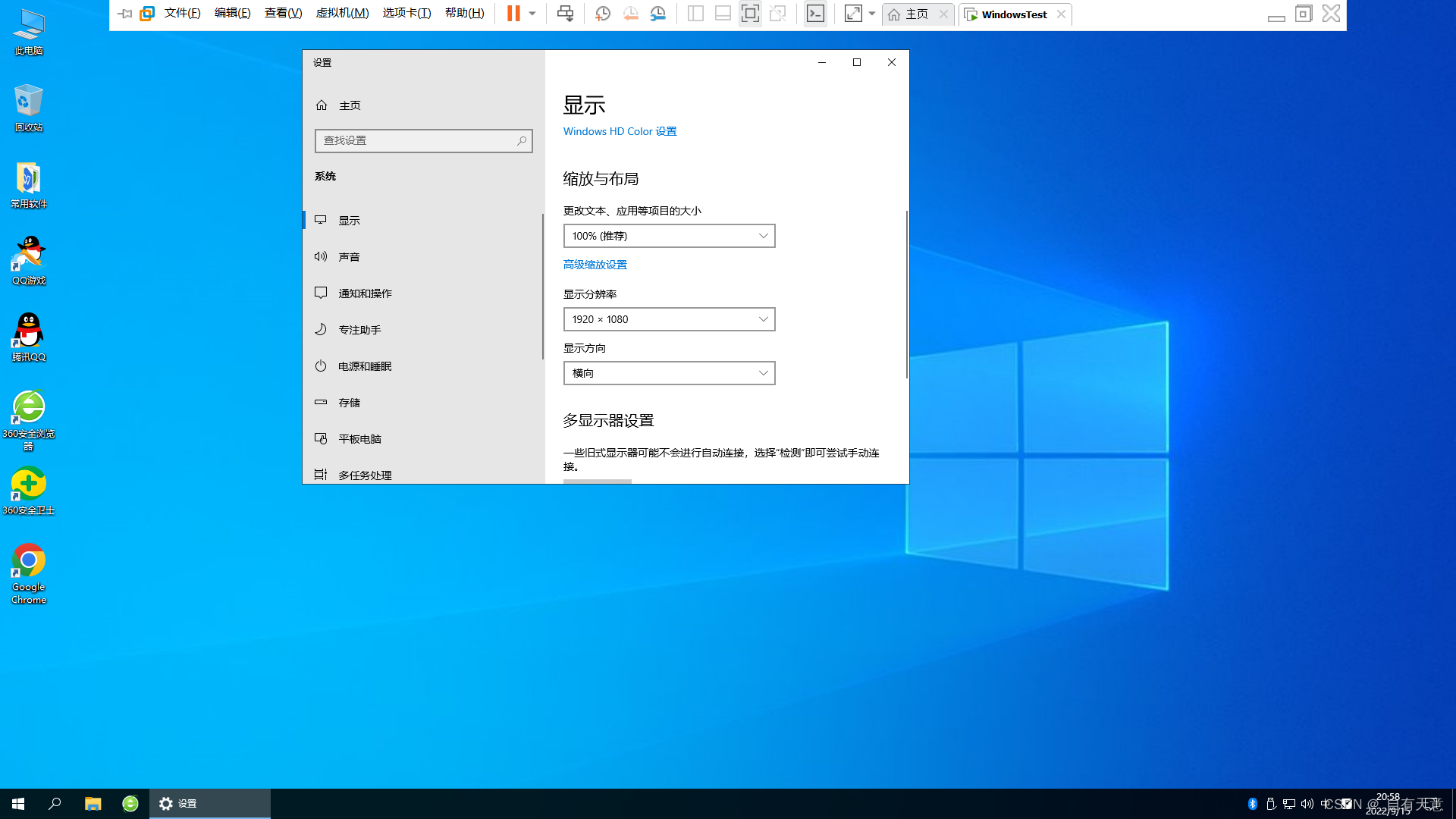The image size is (1456, 819).
Task: Click the volume tray icon
Action: coord(1307,804)
